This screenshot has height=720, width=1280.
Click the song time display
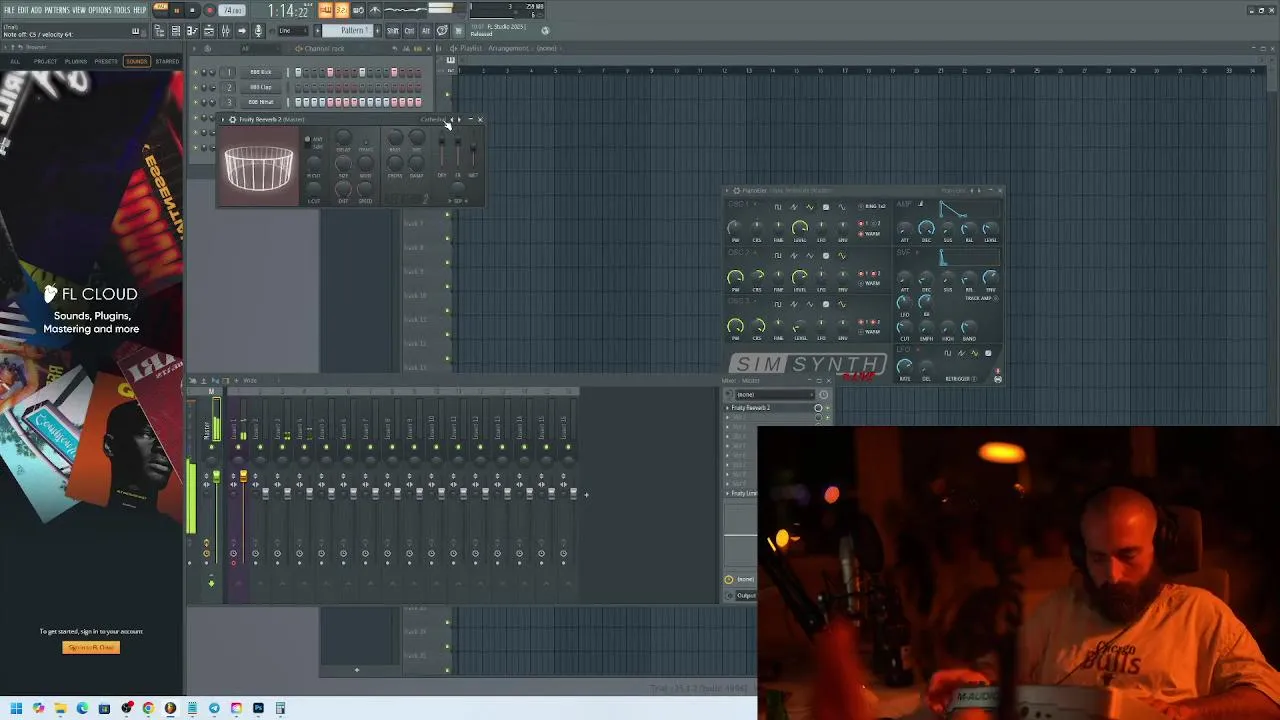coord(289,10)
